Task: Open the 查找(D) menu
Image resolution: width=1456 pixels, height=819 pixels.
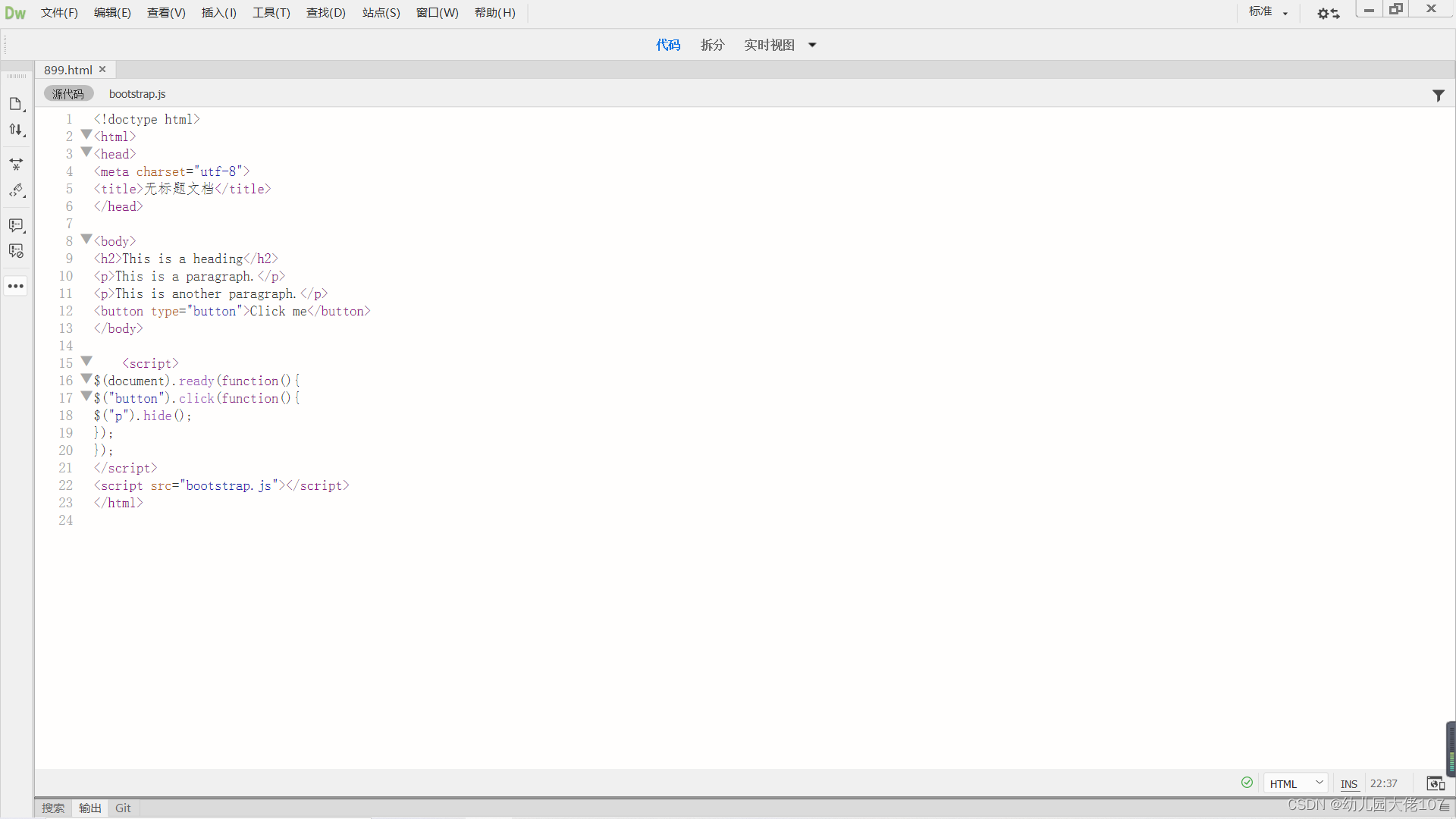Action: (x=325, y=13)
